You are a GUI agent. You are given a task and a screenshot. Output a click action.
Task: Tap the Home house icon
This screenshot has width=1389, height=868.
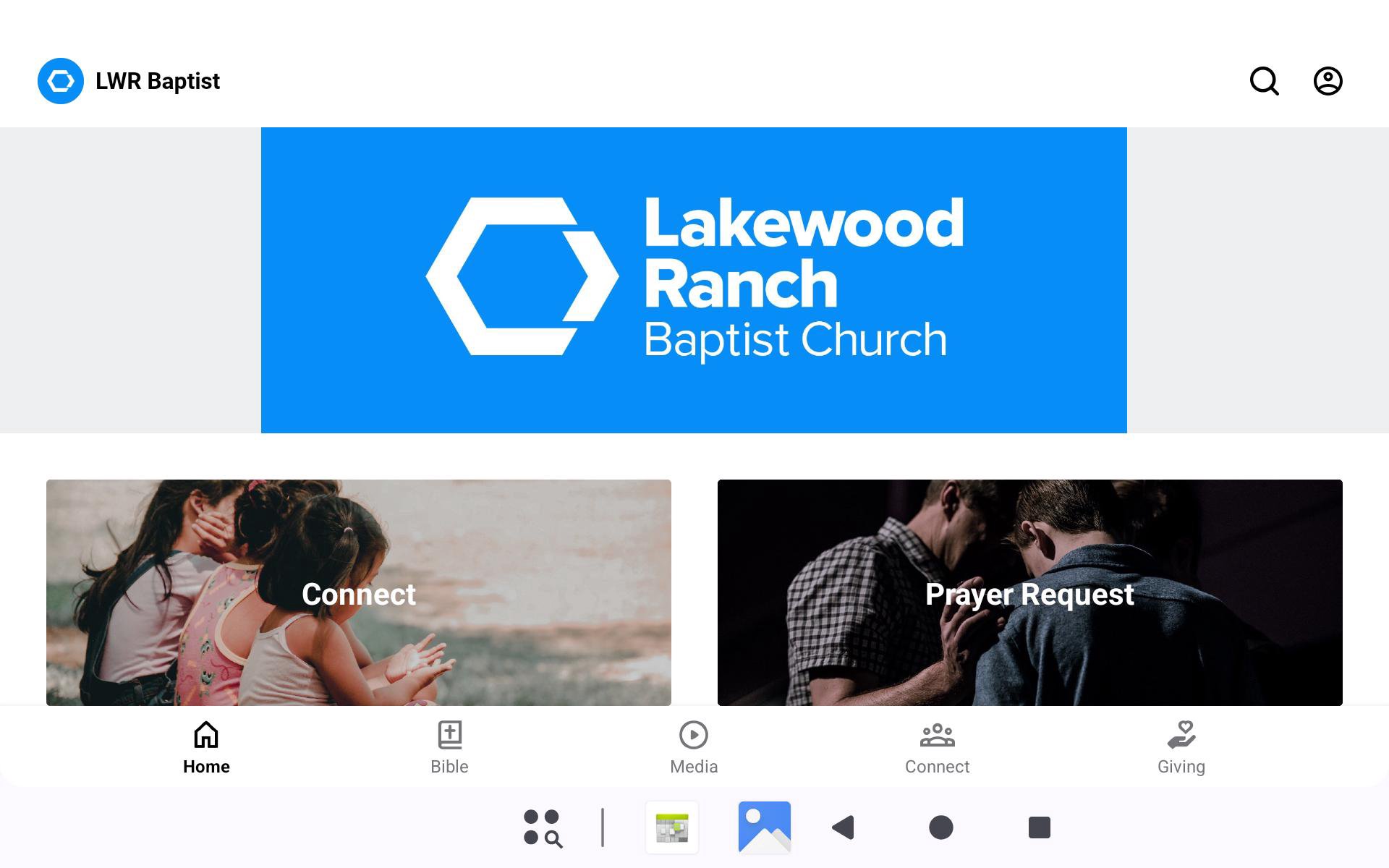[x=206, y=735]
